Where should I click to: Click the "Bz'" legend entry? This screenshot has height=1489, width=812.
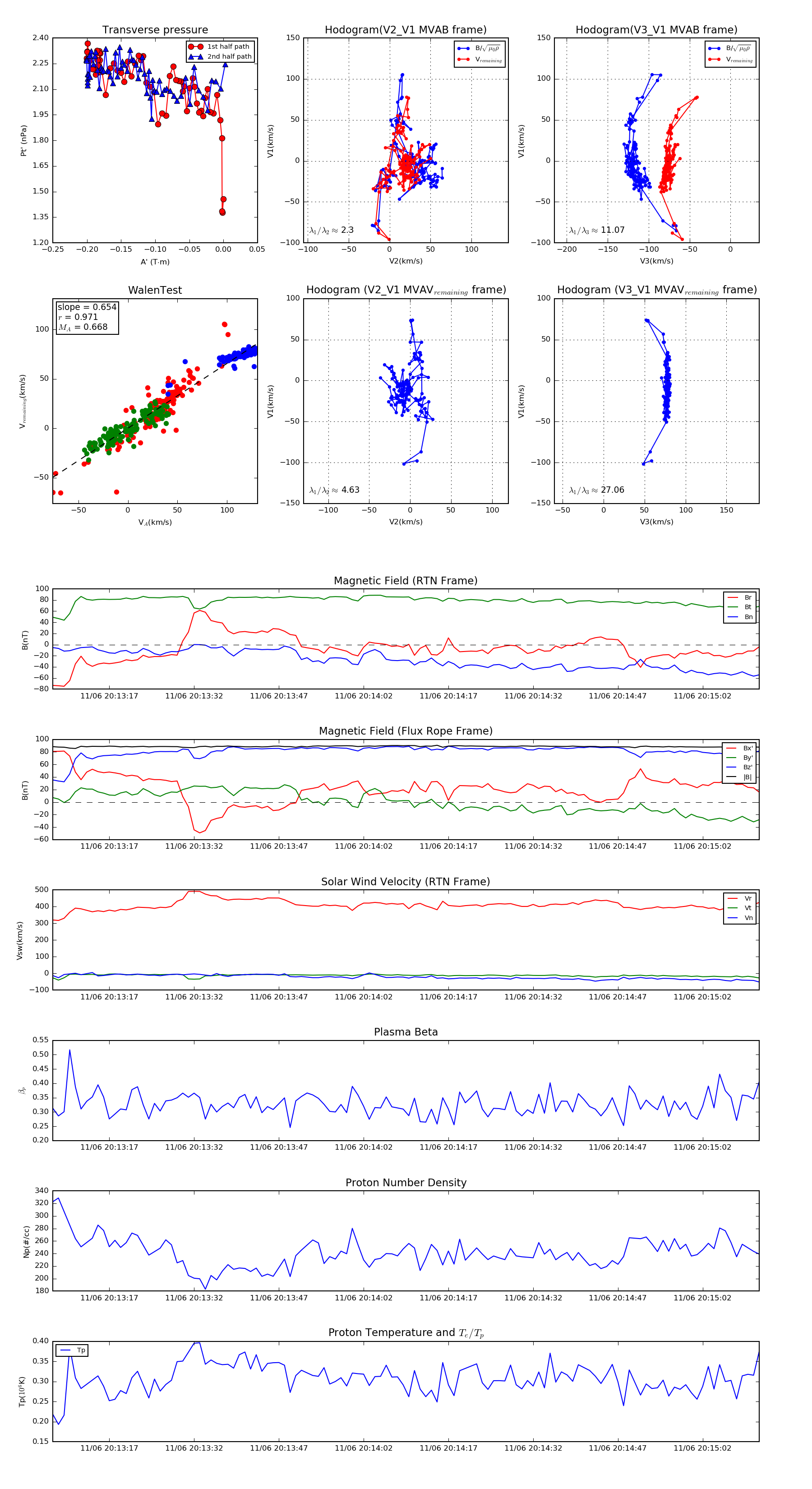coord(739,767)
